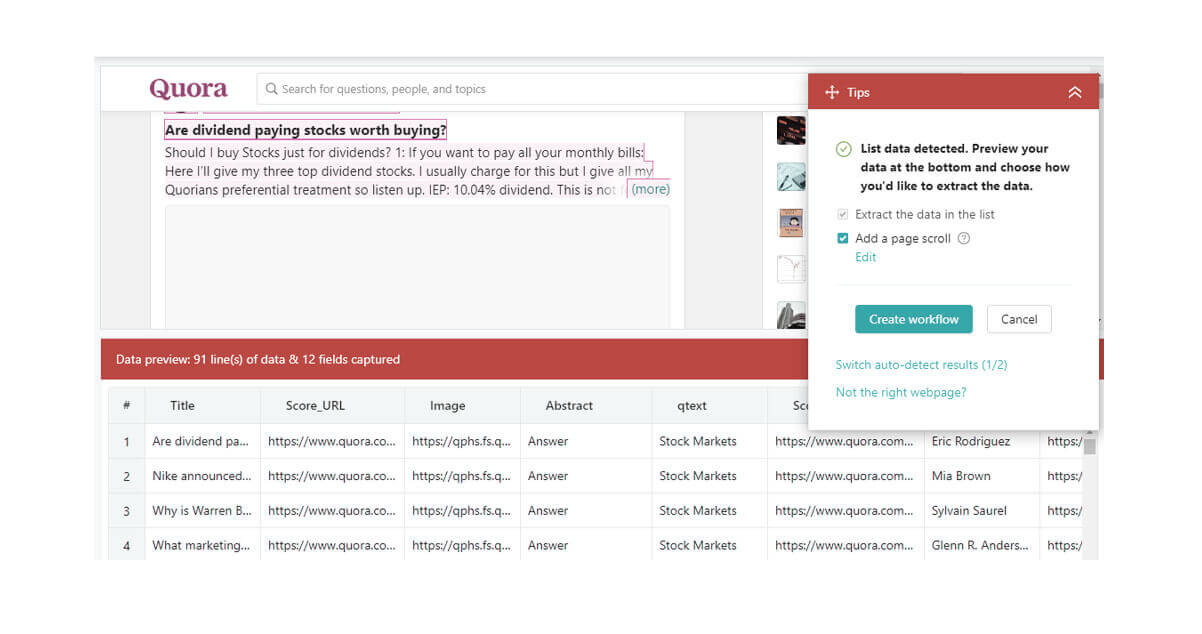This screenshot has width=1202, height=634.
Task: Click the Why is Warren B... title cell
Action: click(x=201, y=511)
